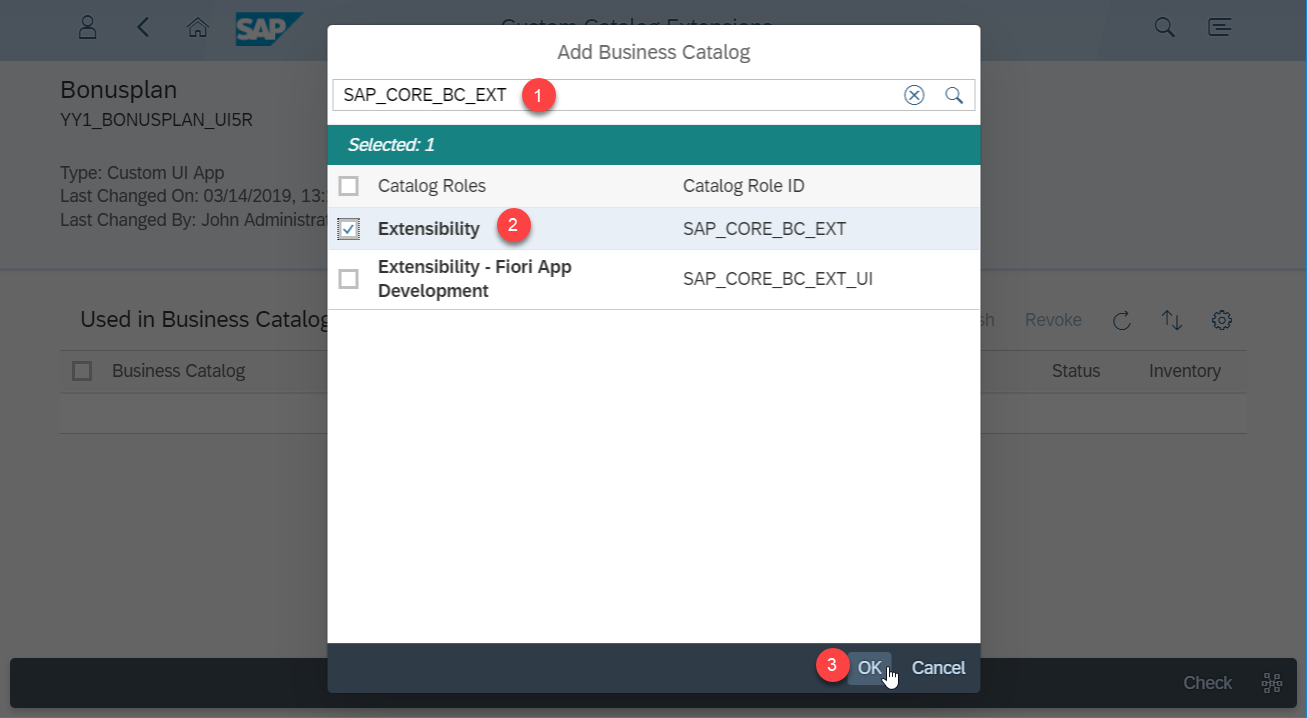Check Extensibility - Fiori App Development row

pos(348,279)
